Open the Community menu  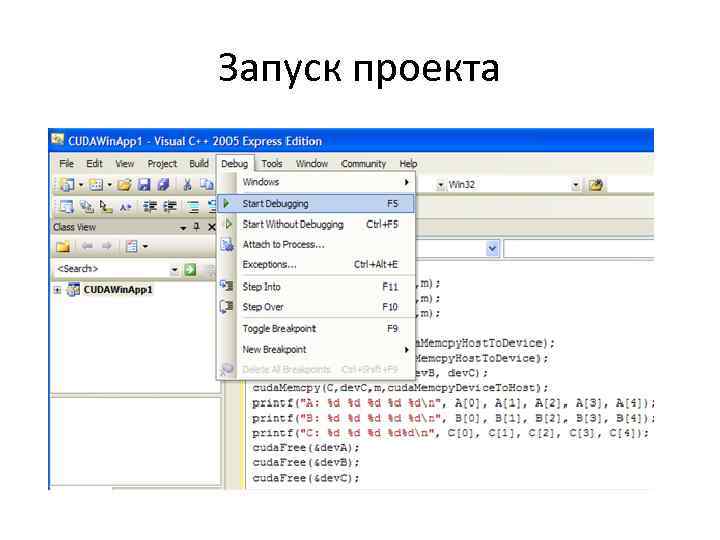363,163
